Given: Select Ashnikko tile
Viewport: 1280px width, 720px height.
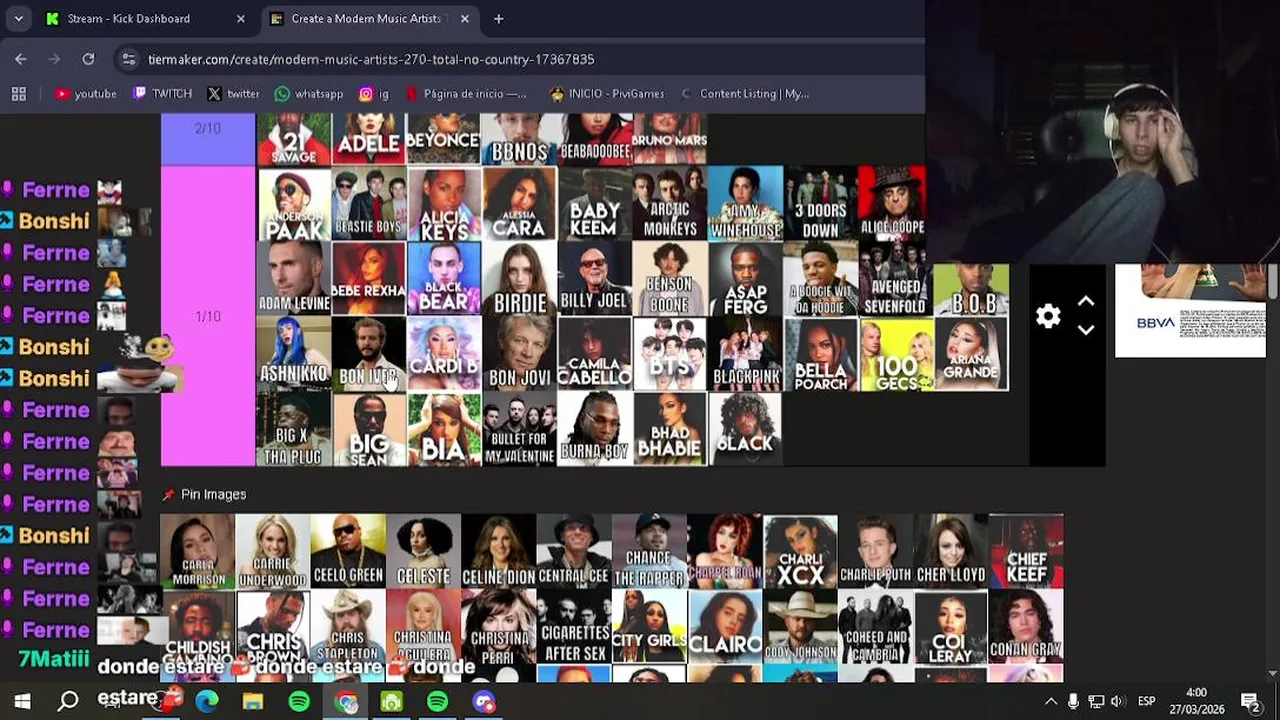Looking at the screenshot, I should click(x=294, y=354).
